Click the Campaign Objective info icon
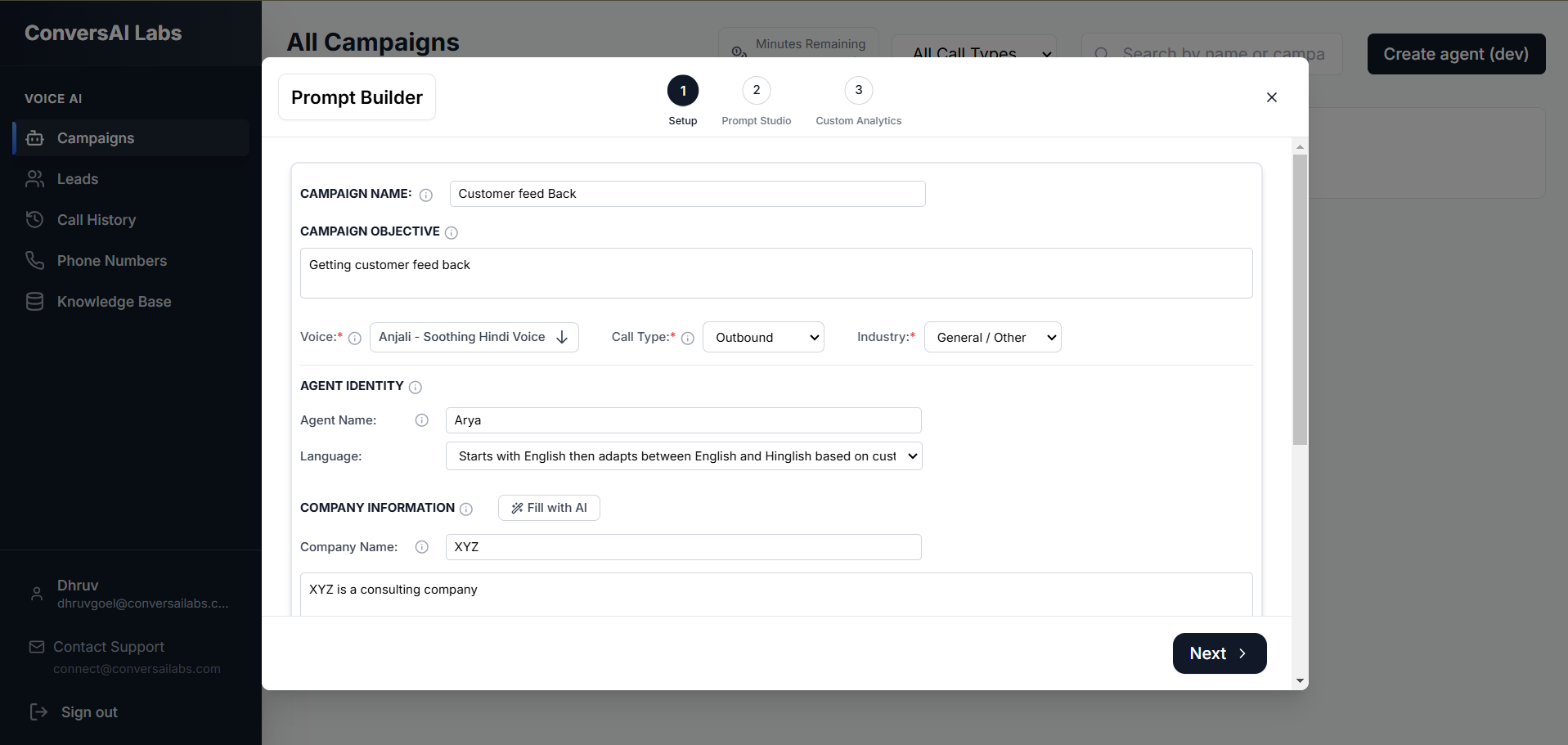The height and width of the screenshot is (745, 1568). [452, 232]
